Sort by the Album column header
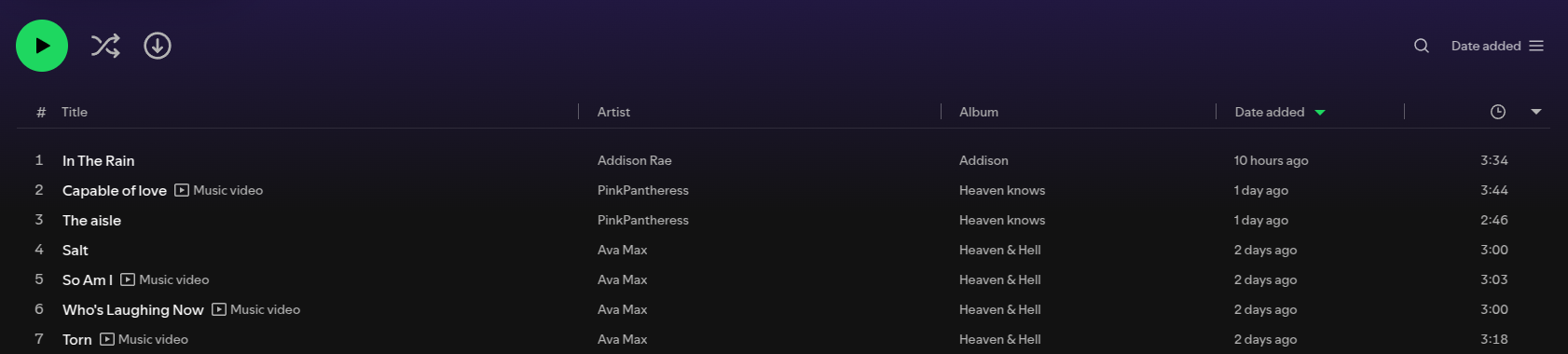Viewport: 1568px width, 354px height. point(979,112)
